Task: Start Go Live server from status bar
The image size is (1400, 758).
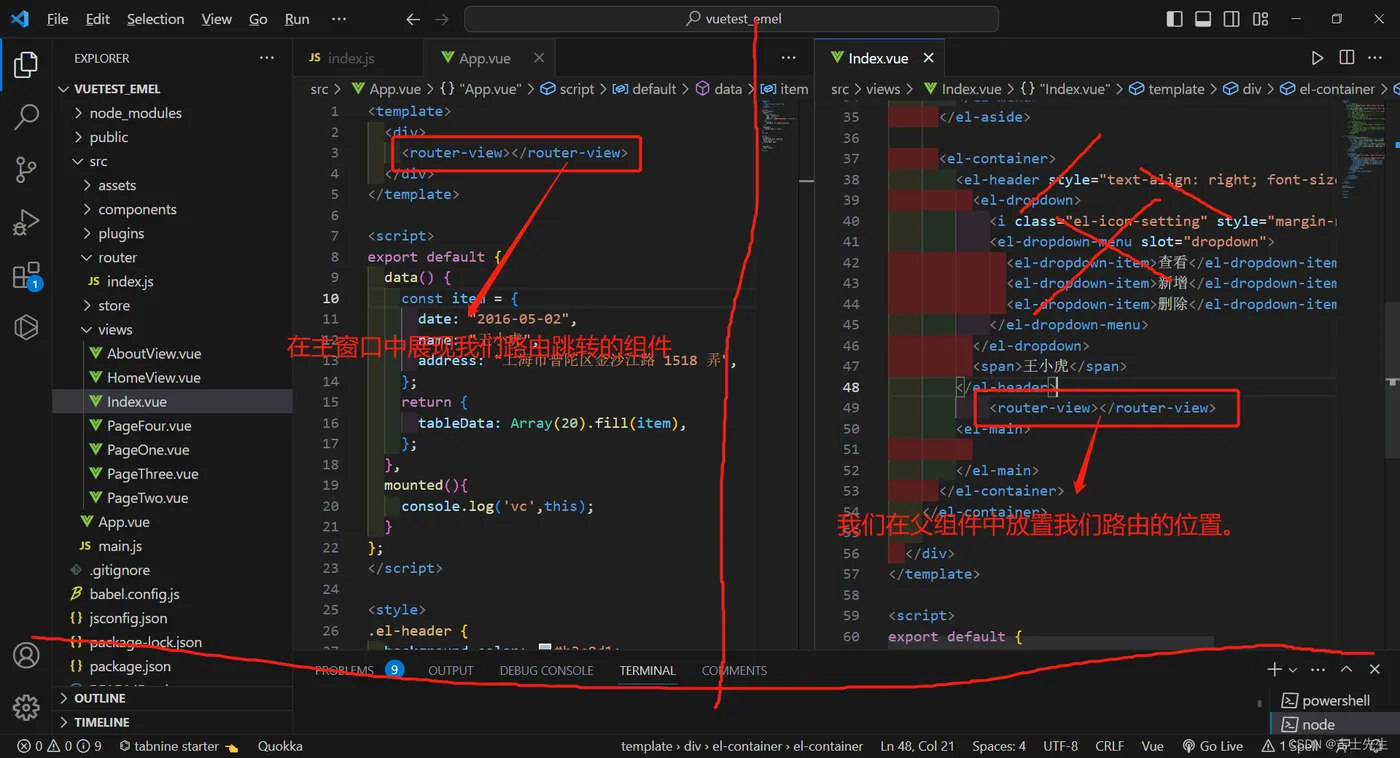Action: click(x=1212, y=746)
